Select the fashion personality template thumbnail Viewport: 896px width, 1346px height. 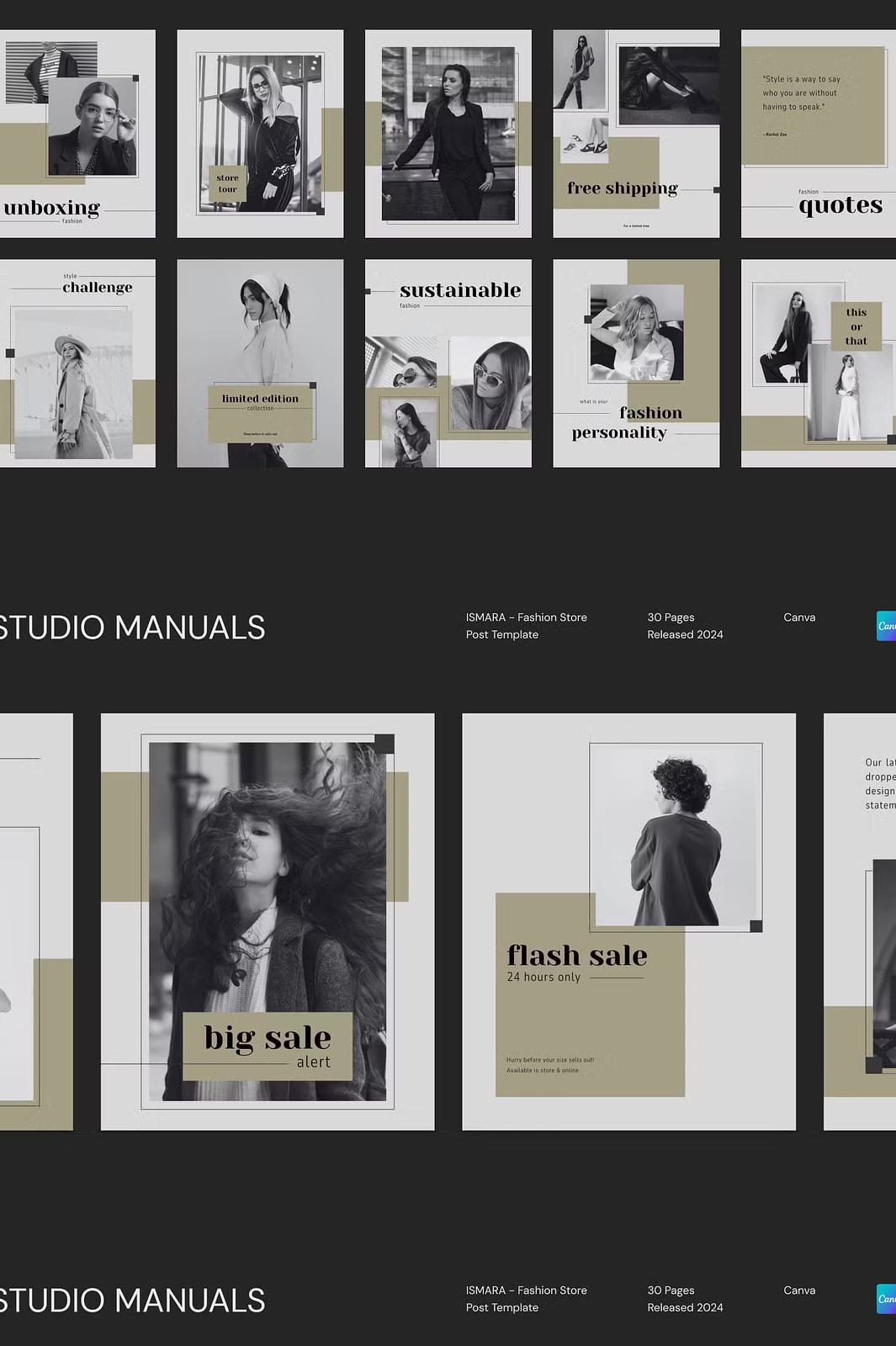(x=636, y=363)
